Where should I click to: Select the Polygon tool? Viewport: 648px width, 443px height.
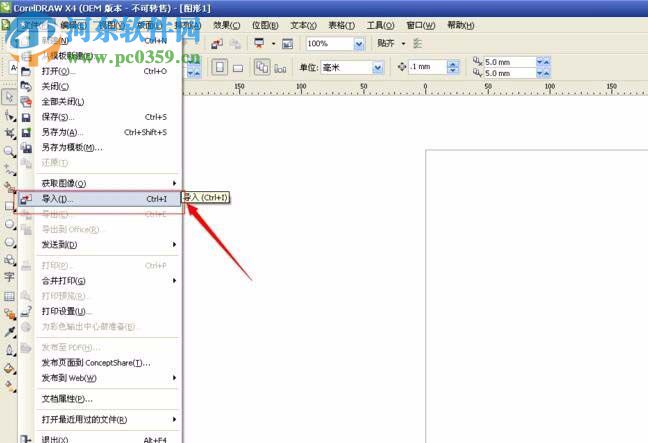(9, 242)
